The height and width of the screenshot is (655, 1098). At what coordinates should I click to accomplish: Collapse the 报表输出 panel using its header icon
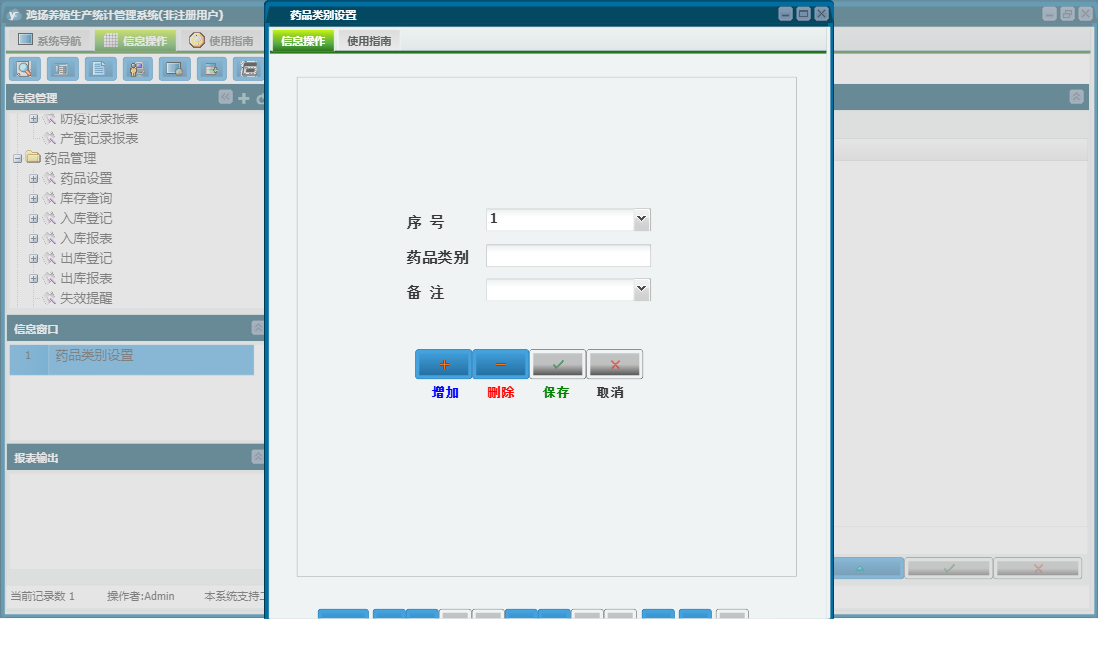coord(258,457)
